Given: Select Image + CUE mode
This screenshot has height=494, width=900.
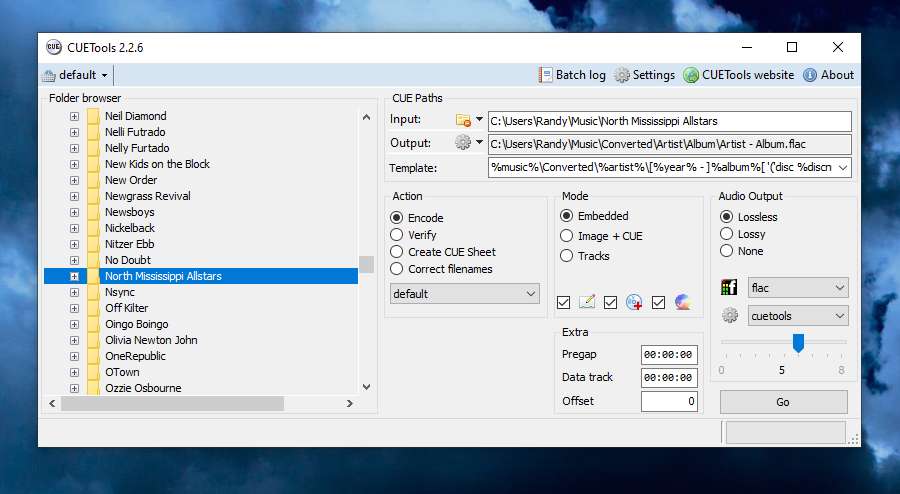Looking at the screenshot, I should [x=566, y=236].
